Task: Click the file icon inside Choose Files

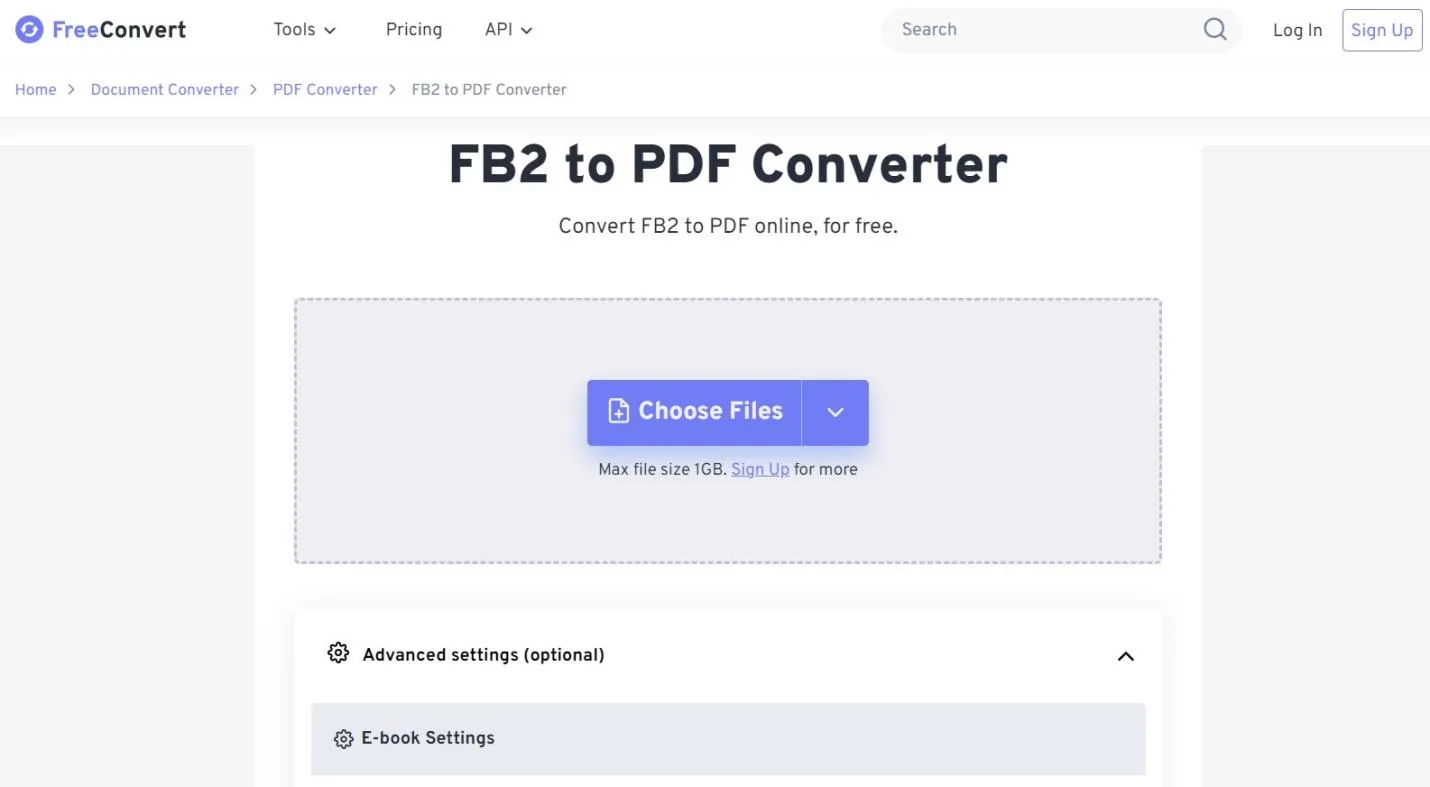Action: [618, 411]
